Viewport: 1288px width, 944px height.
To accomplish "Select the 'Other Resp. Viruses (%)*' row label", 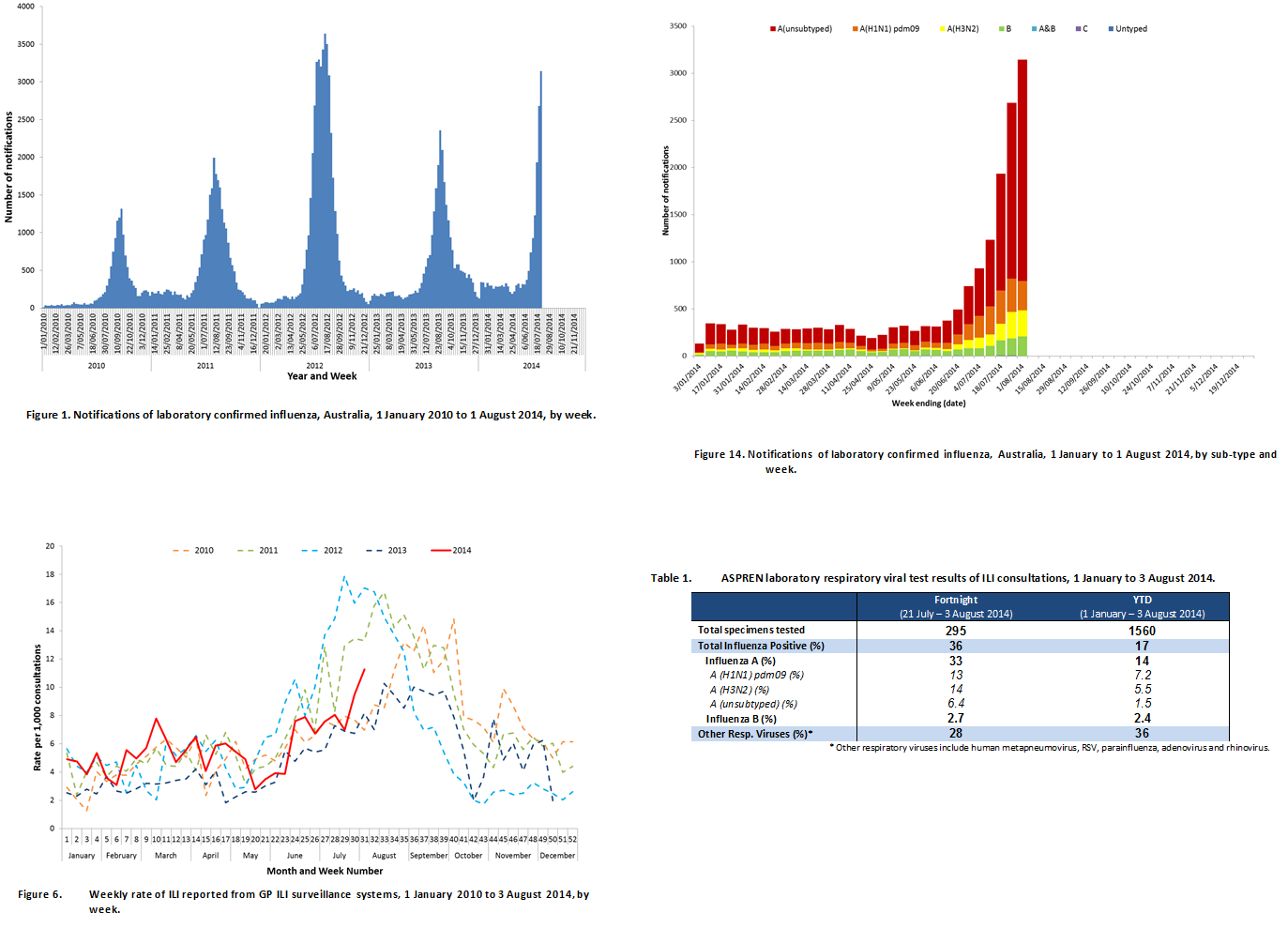I will point(755,734).
